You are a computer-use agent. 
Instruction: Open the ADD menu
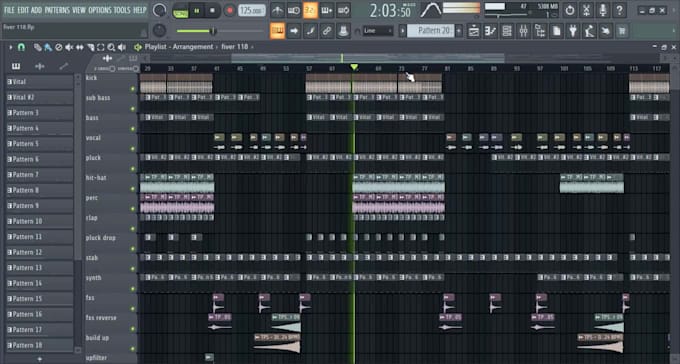pos(37,10)
